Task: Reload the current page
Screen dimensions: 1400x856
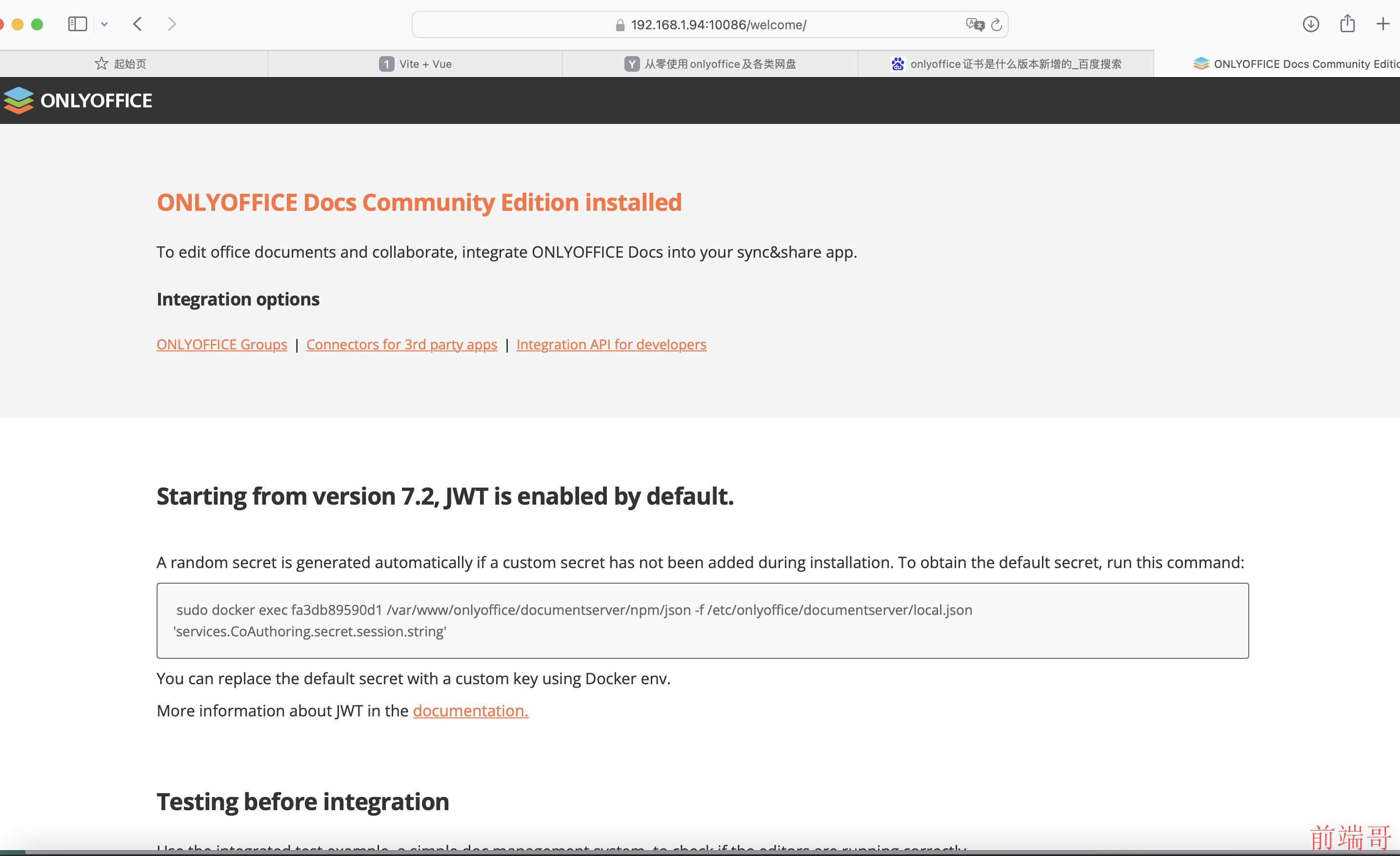Action: [x=996, y=25]
